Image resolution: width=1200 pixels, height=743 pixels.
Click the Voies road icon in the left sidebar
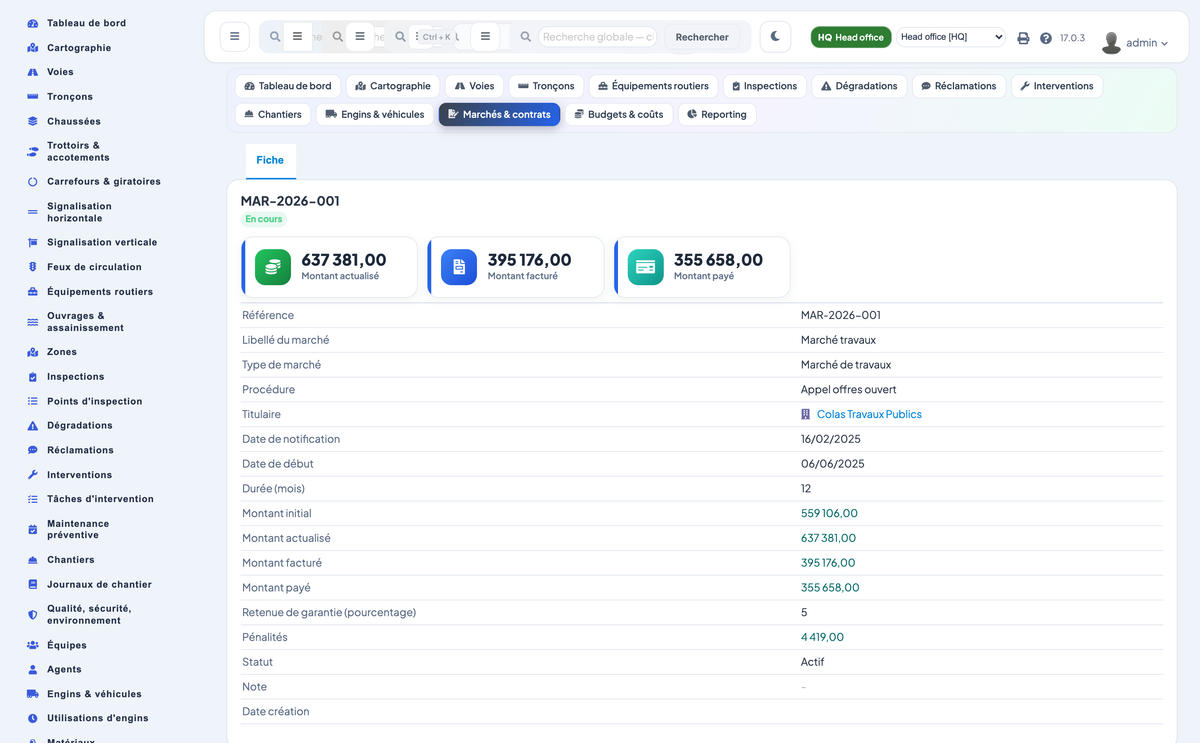(x=33, y=72)
